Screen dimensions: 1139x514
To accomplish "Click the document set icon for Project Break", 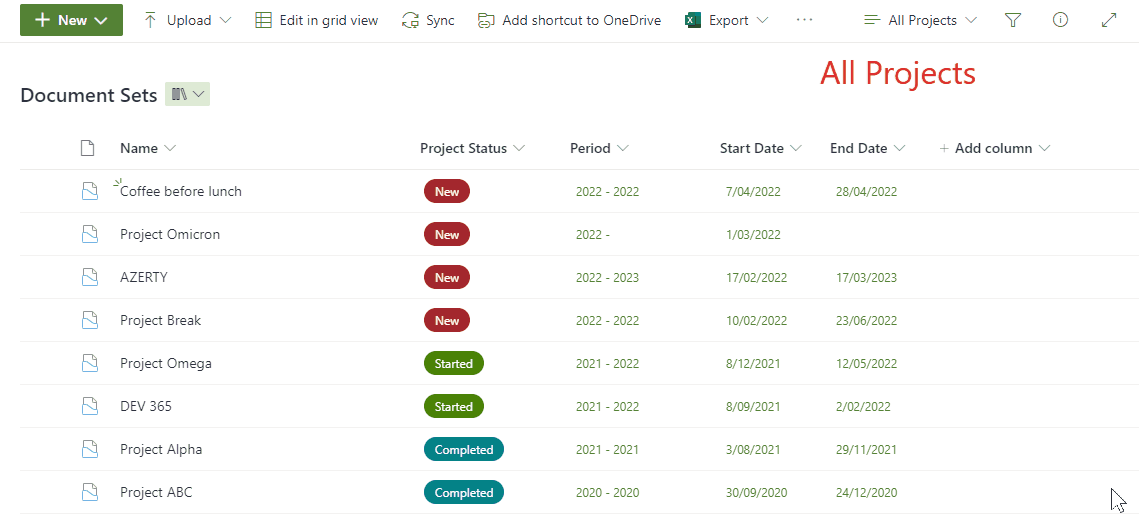I will pyautogui.click(x=89, y=320).
